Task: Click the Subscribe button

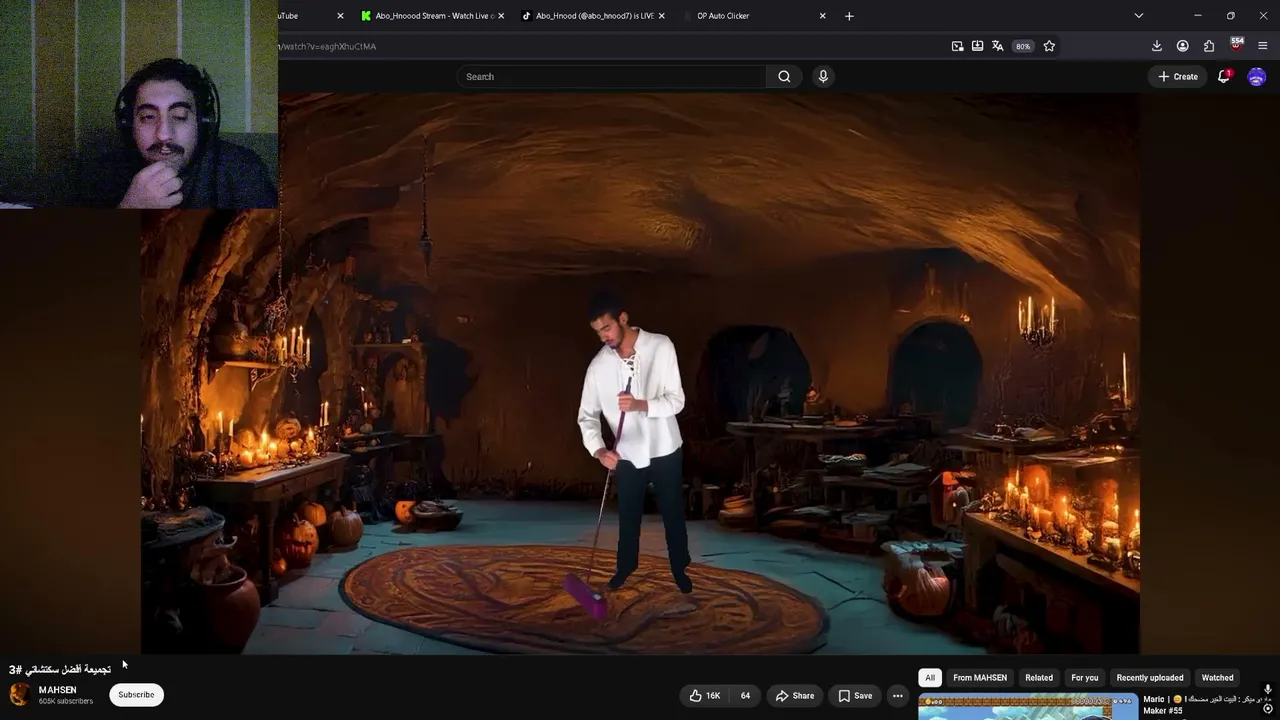Action: pyautogui.click(x=136, y=695)
